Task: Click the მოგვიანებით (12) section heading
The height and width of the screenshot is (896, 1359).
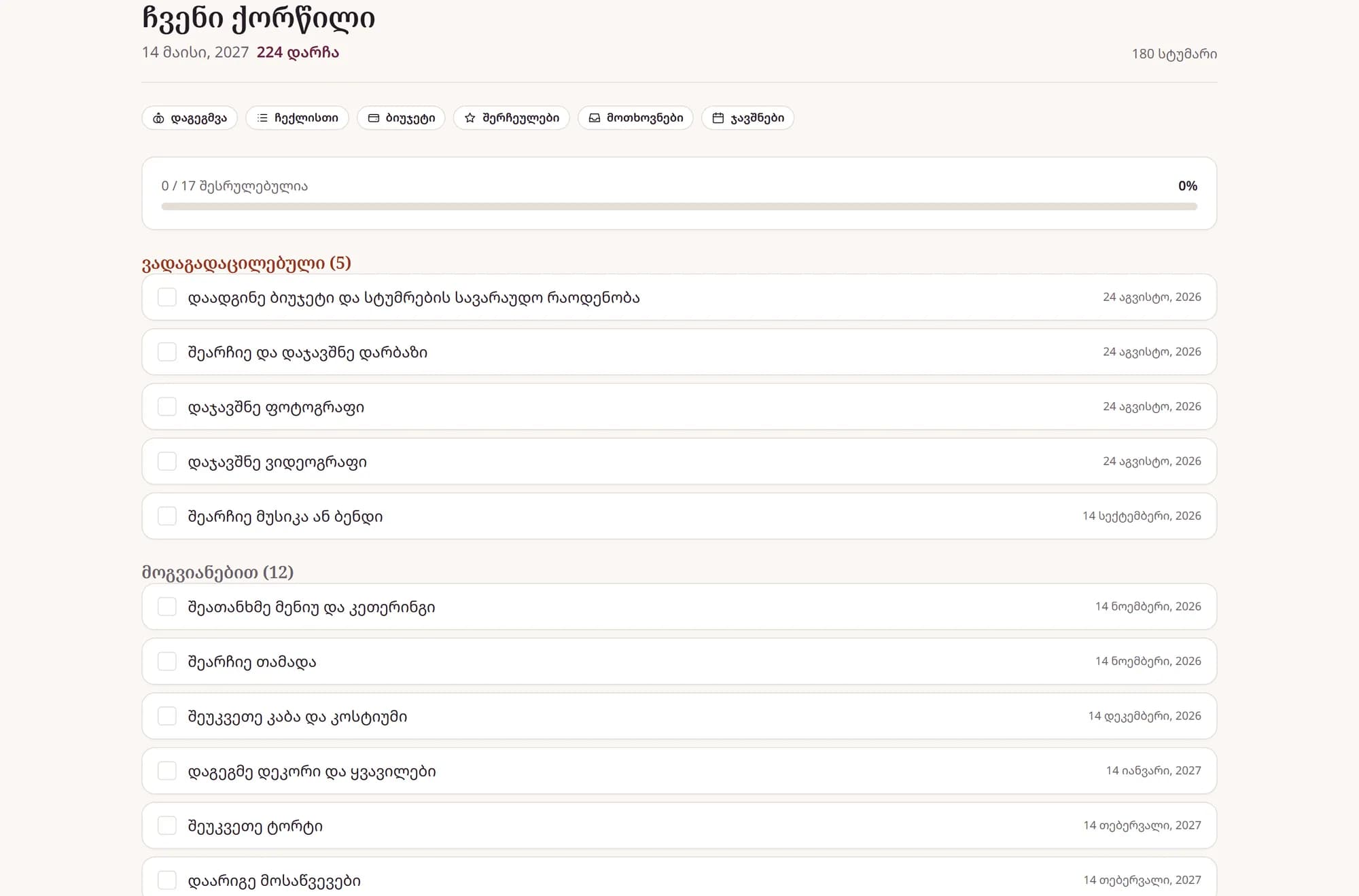Action: pos(217,572)
